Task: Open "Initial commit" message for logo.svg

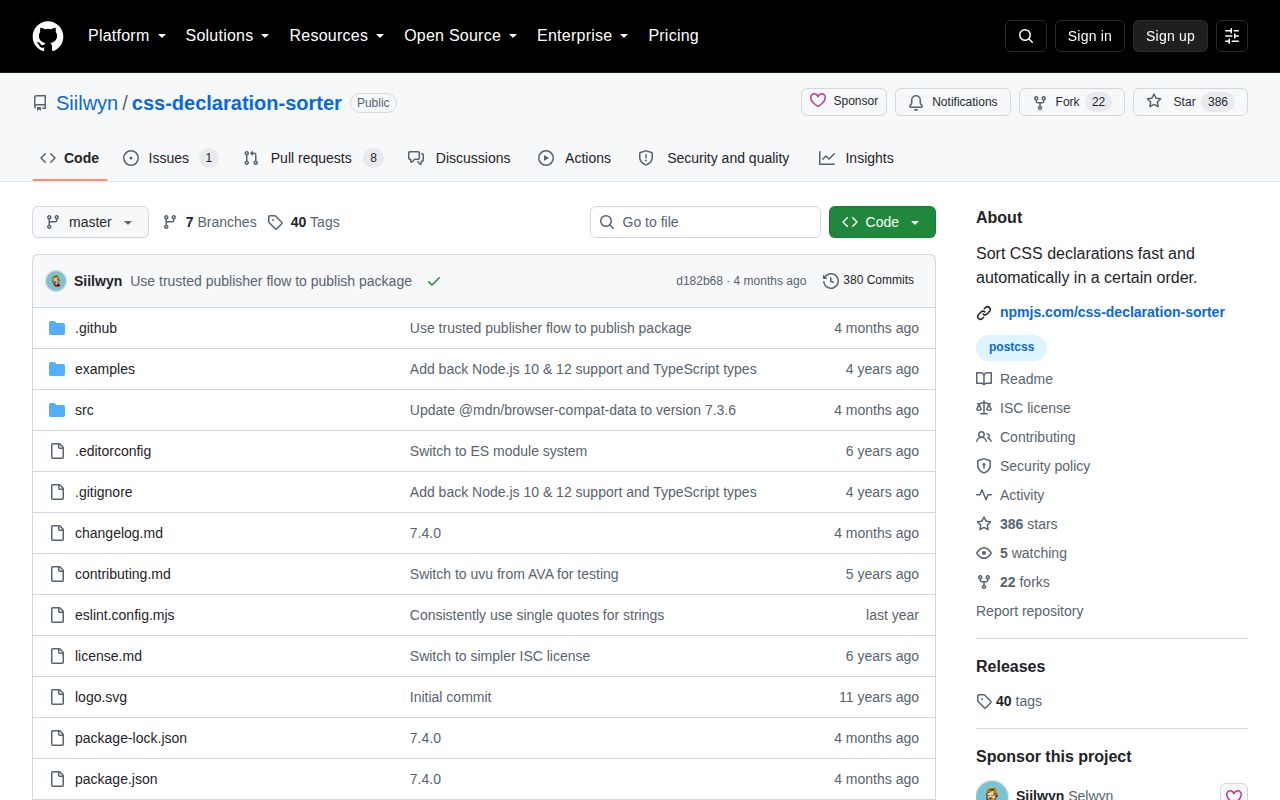Action: pos(451,697)
